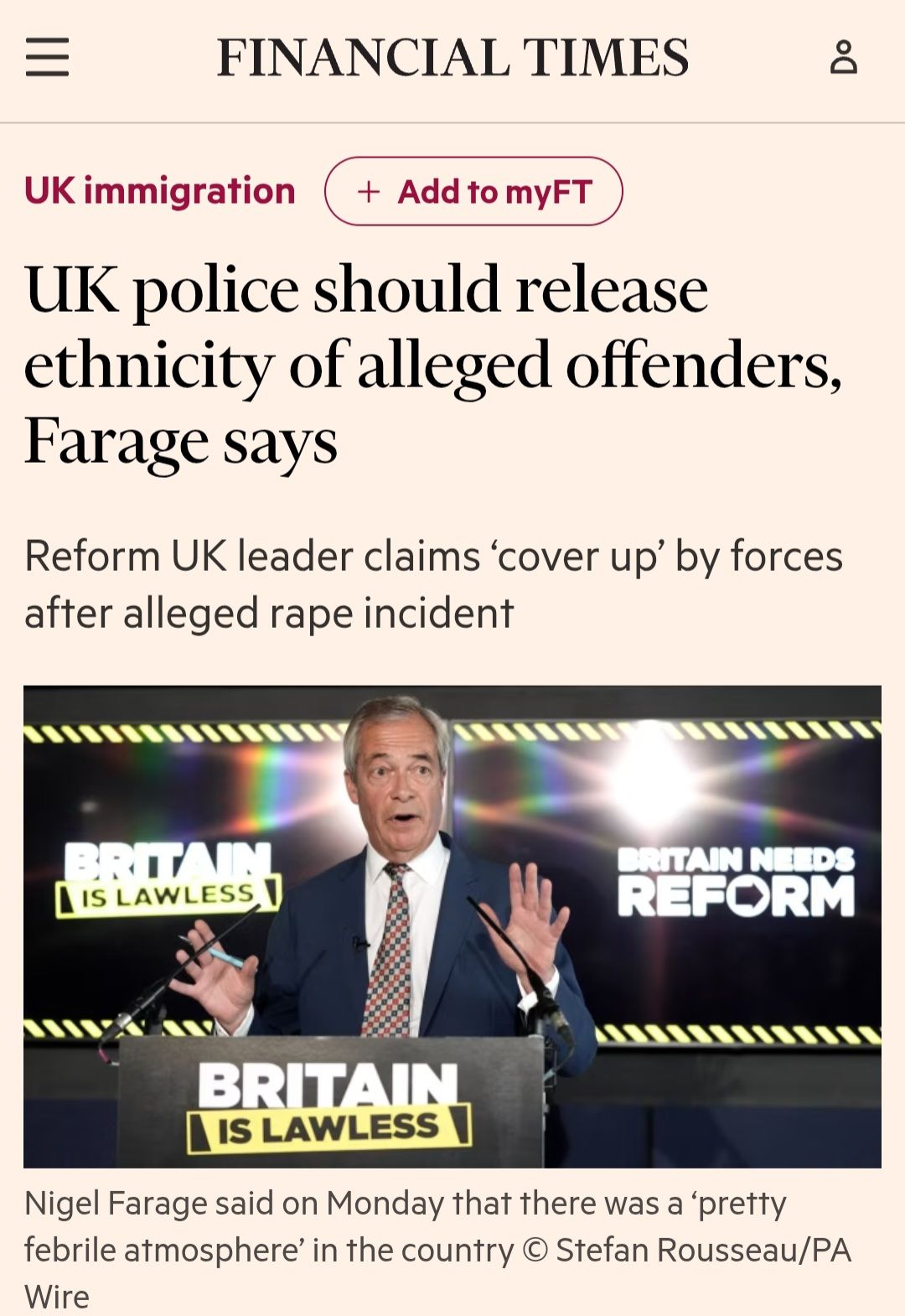The image size is (905, 1316).
Task: Add this topic to myFT
Action: click(x=473, y=191)
